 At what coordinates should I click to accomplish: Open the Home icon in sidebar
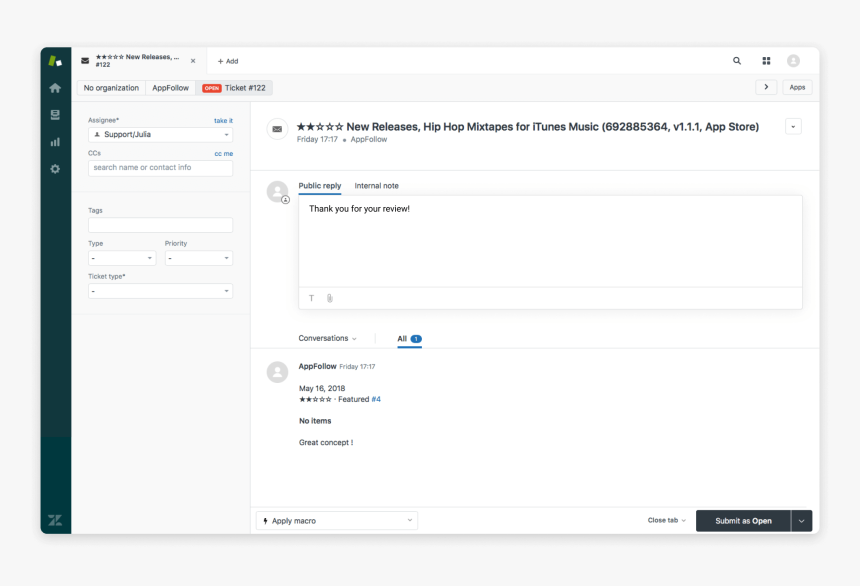coord(55,88)
